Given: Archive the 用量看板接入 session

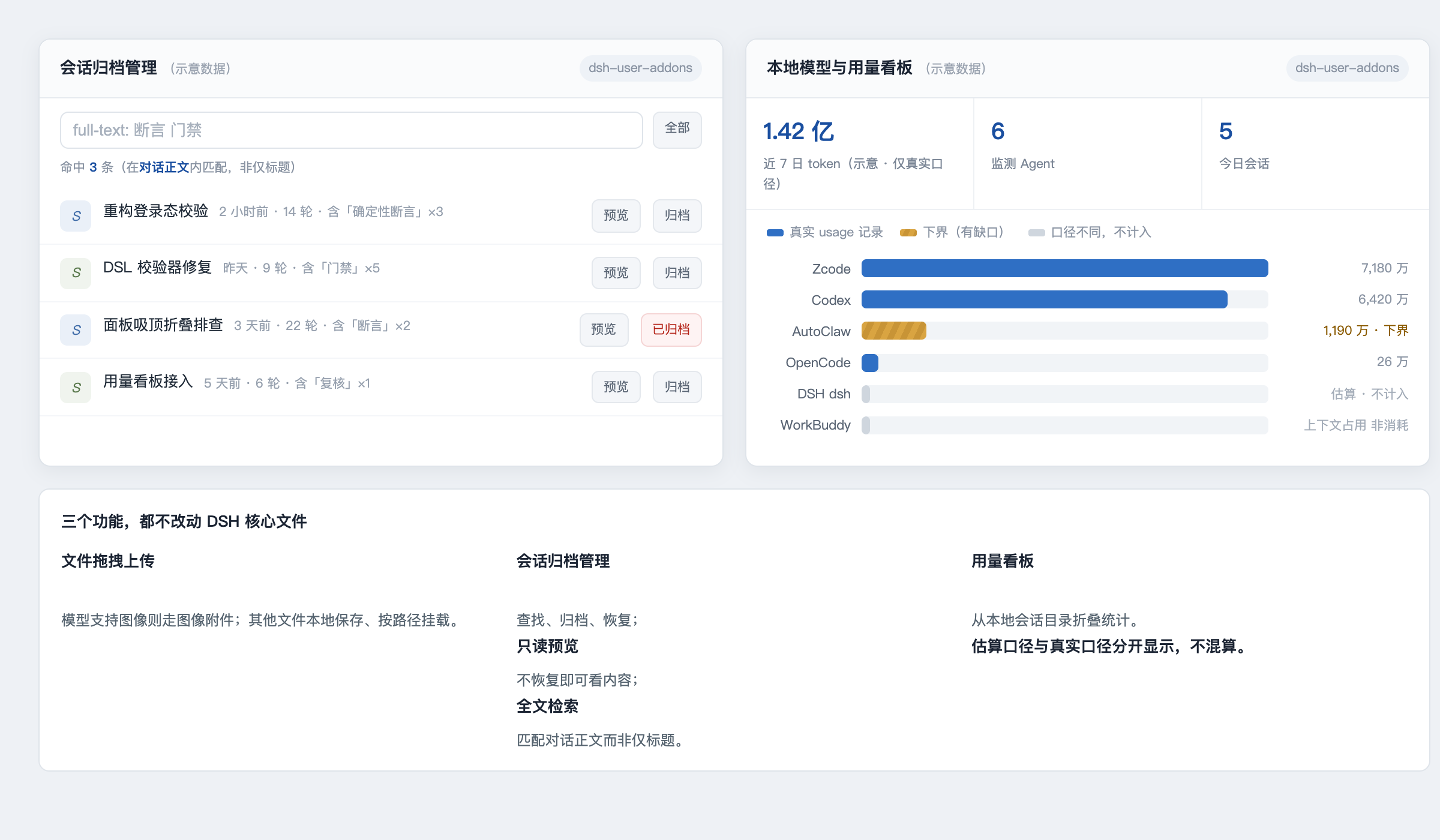Looking at the screenshot, I should (677, 387).
